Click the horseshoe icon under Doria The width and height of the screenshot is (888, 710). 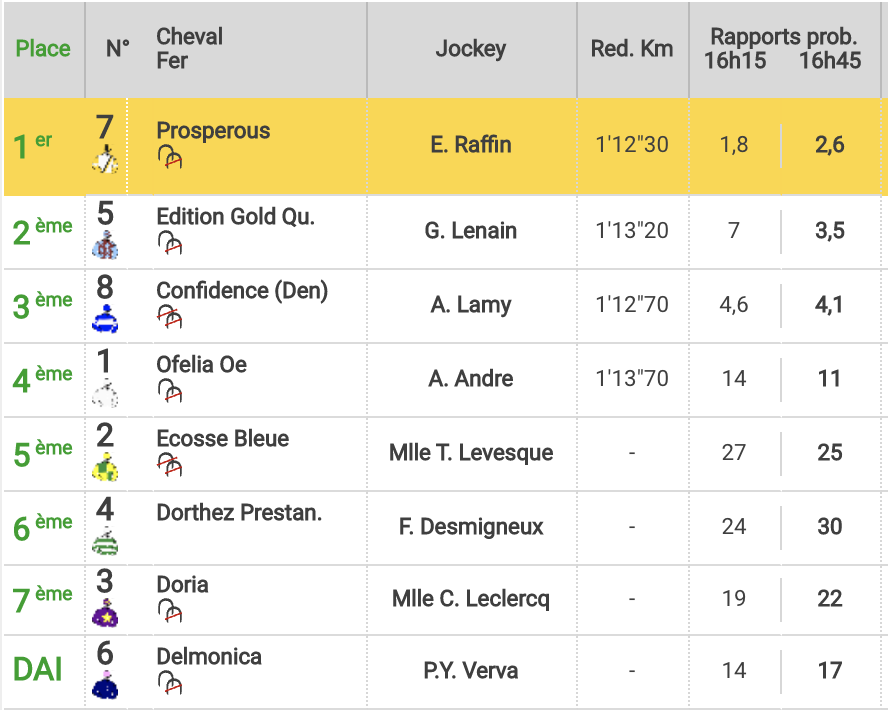(x=170, y=611)
